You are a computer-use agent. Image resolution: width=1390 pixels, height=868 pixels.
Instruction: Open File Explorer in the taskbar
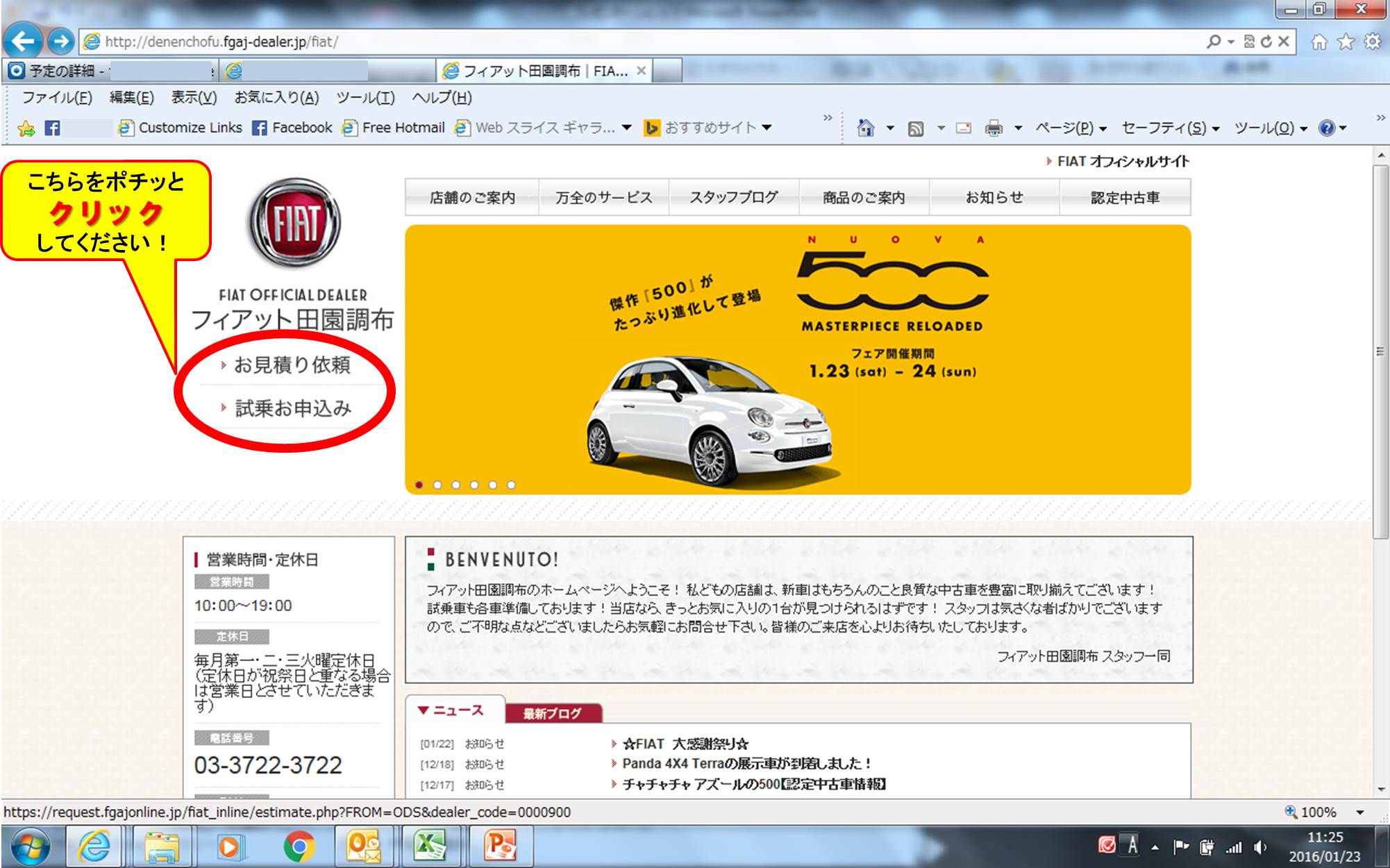click(162, 846)
